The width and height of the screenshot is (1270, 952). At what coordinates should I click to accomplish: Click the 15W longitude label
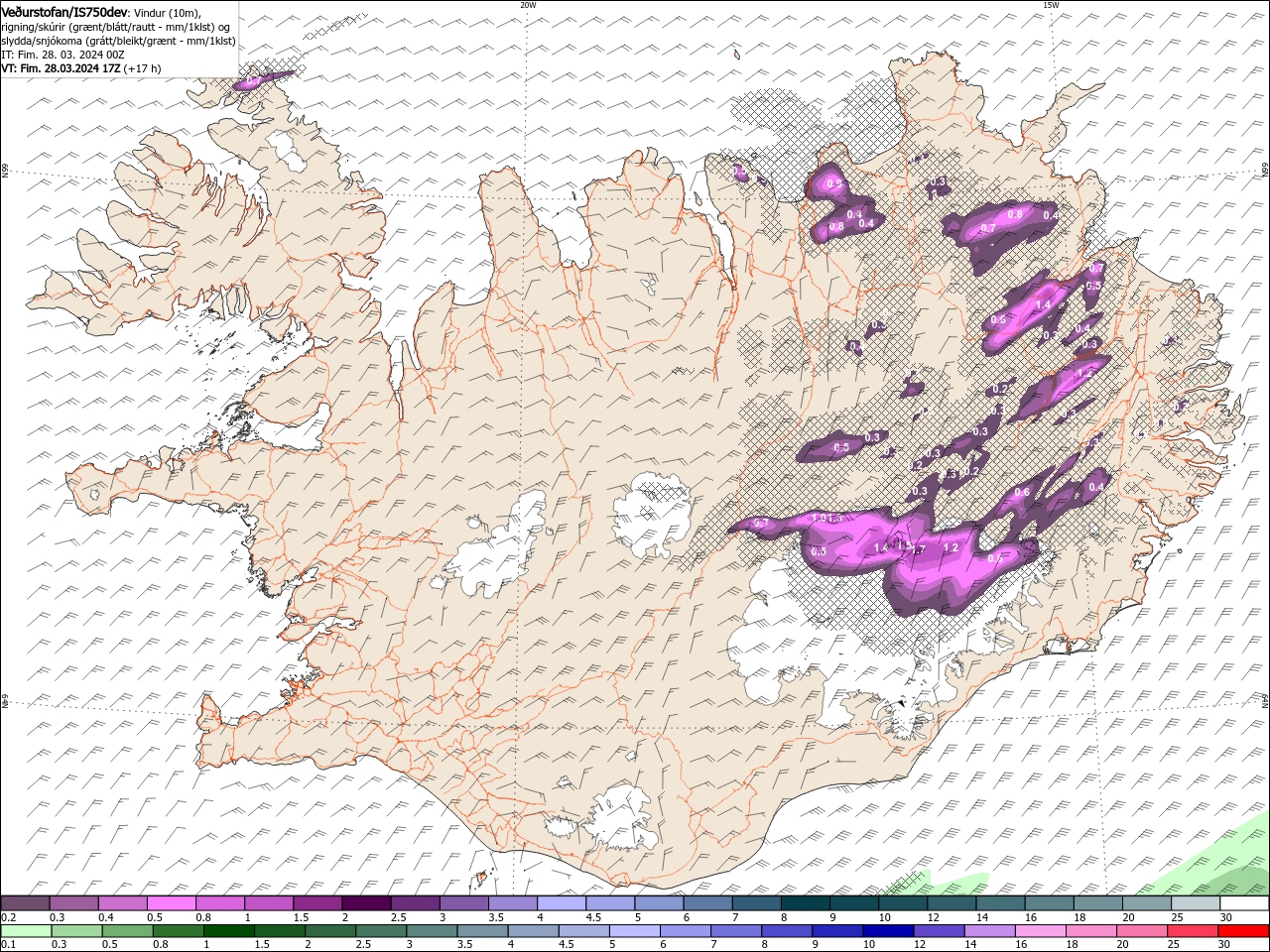click(x=1051, y=5)
